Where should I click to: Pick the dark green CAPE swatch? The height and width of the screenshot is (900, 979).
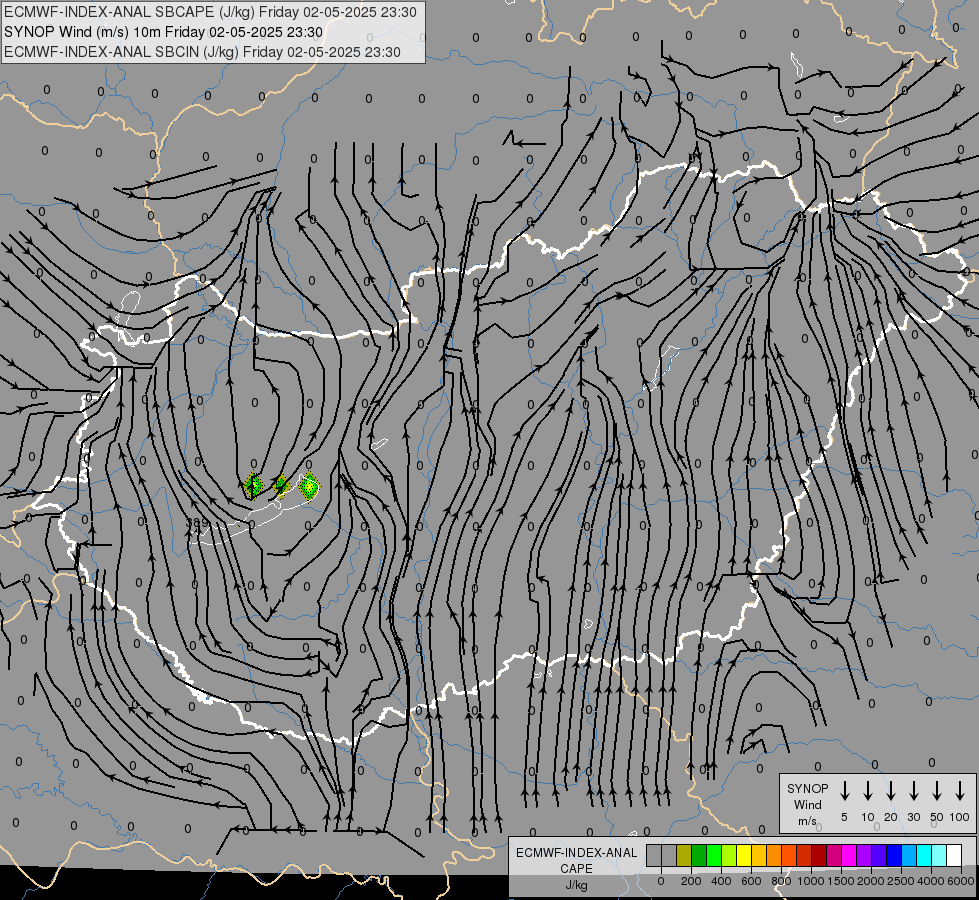699,856
